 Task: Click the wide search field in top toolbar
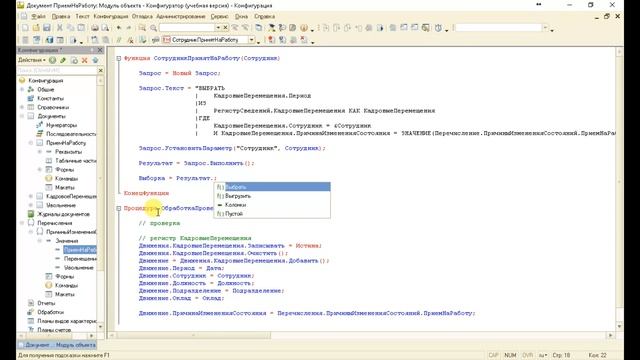499,28
